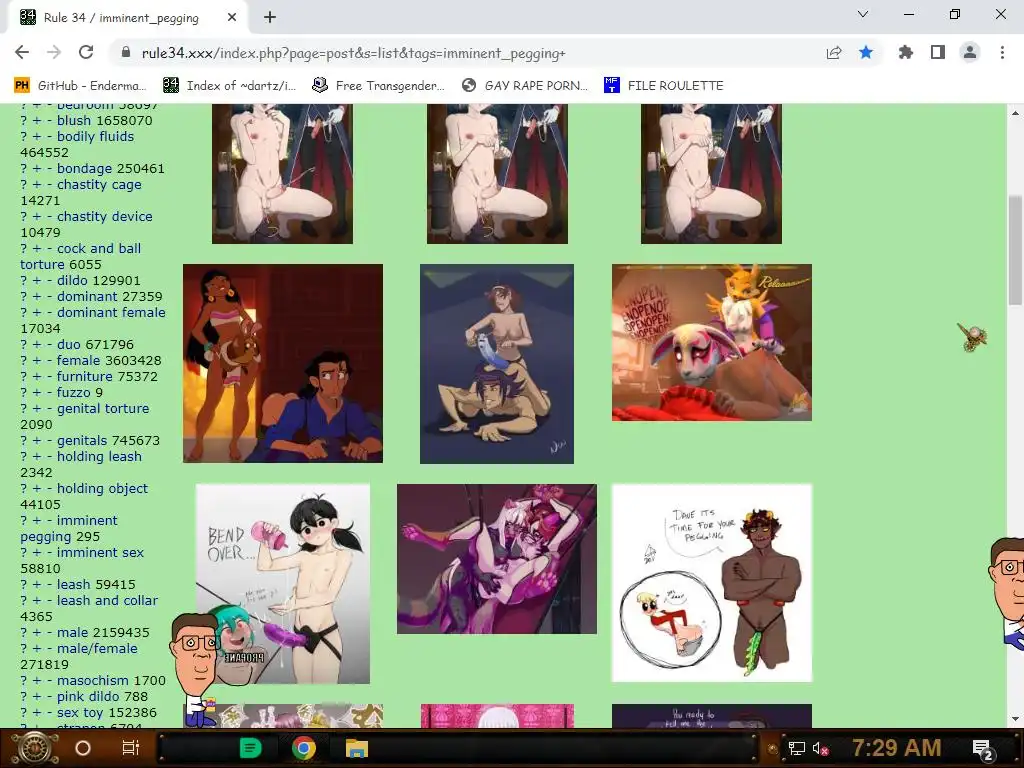Image resolution: width=1024 pixels, height=768 pixels.
Task: Click the muted volume tray icon
Action: point(820,748)
